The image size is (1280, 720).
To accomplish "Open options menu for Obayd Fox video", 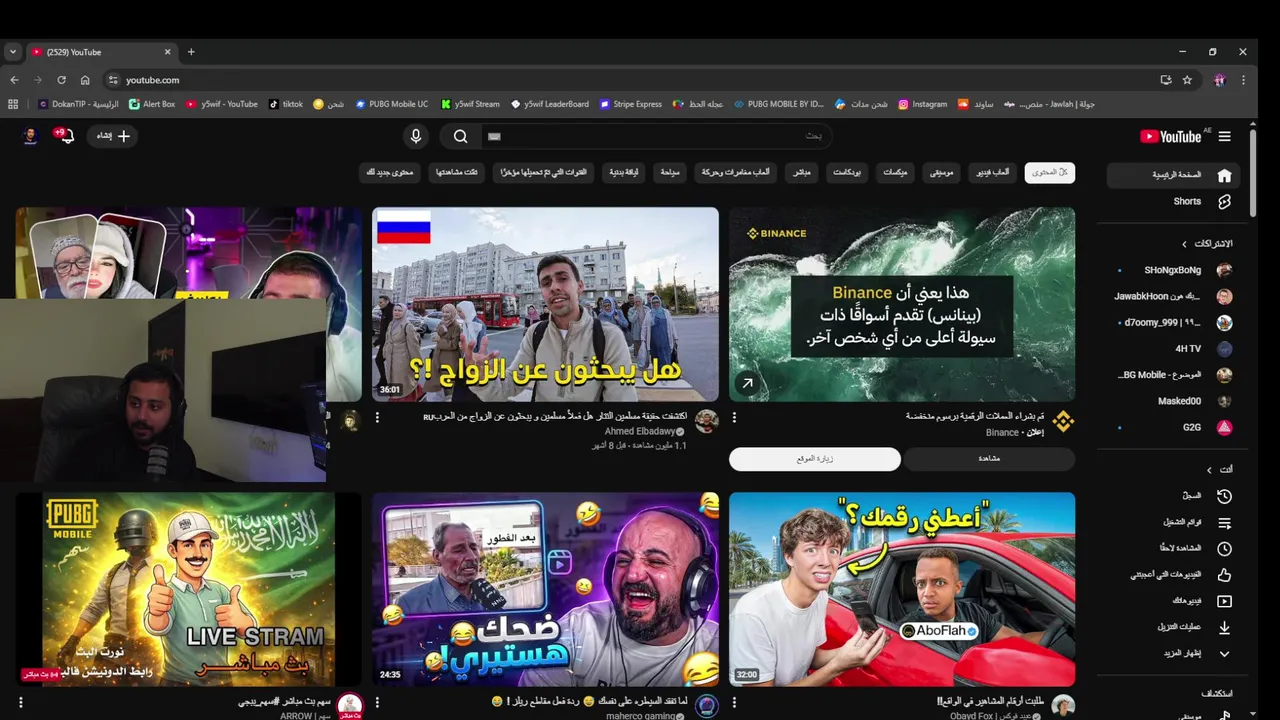I will 734,702.
